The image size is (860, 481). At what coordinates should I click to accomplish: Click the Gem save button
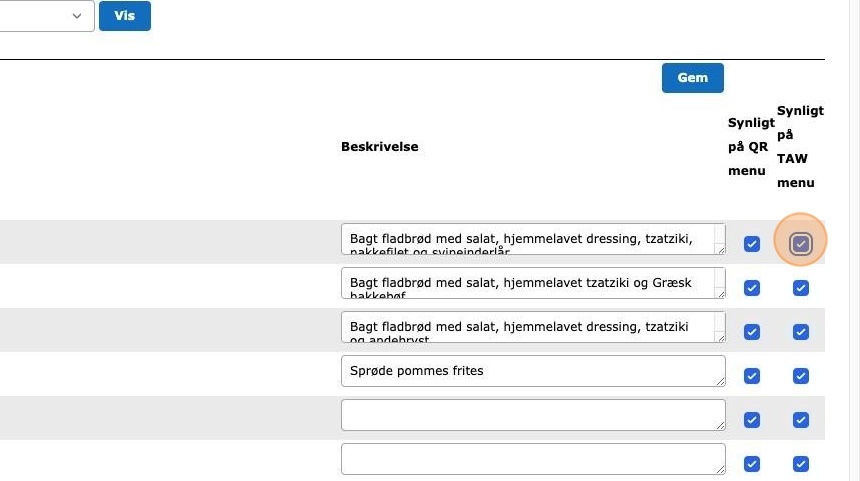click(692, 78)
